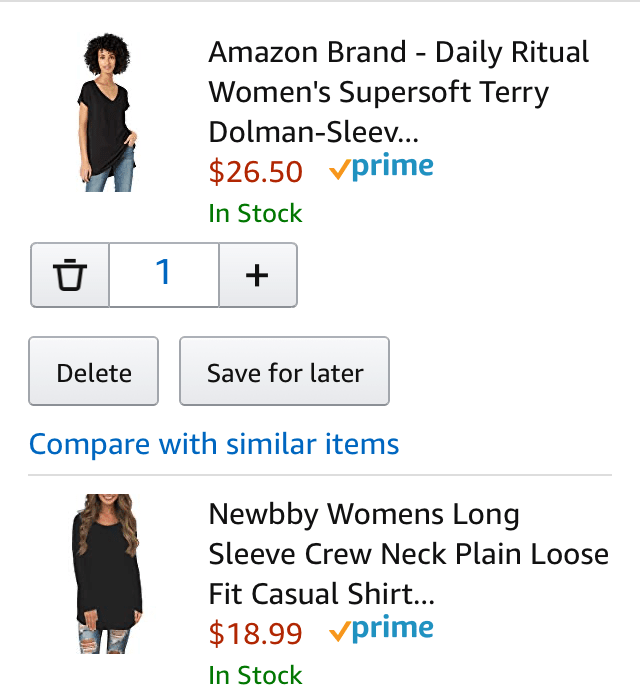This screenshot has height=690, width=640.
Task: Click orange checkmark beside the $26.50 Prime logo
Action: pos(339,171)
